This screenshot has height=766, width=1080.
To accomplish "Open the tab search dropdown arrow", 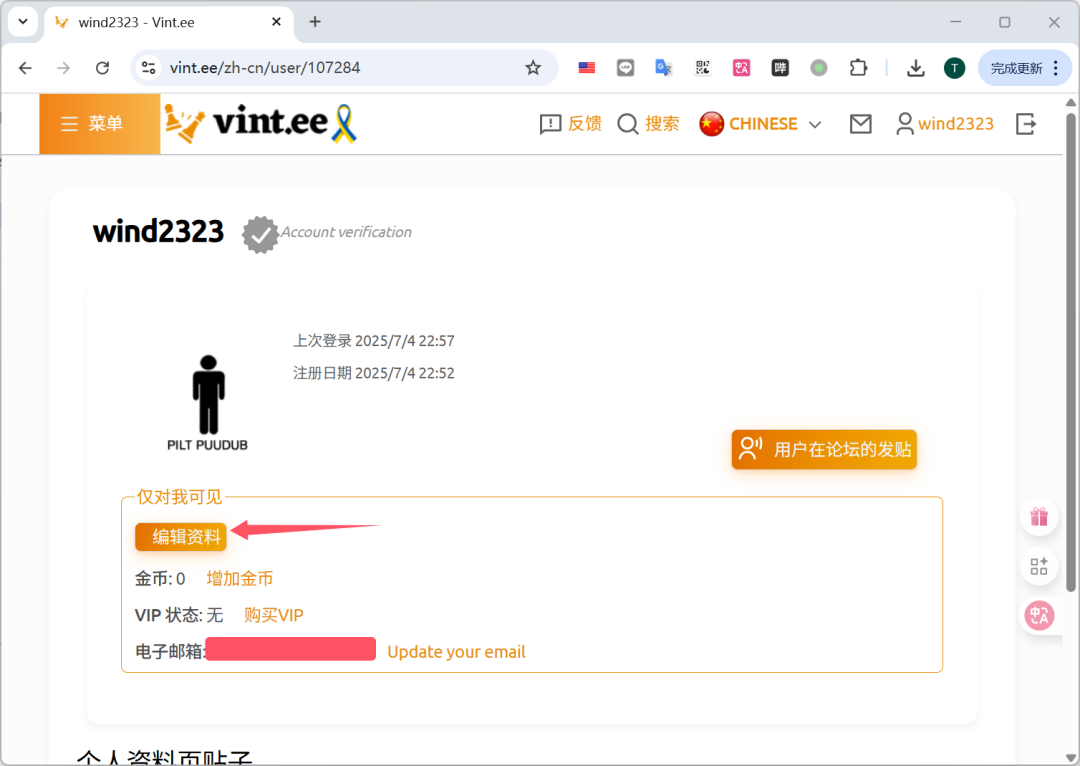I will (x=23, y=22).
